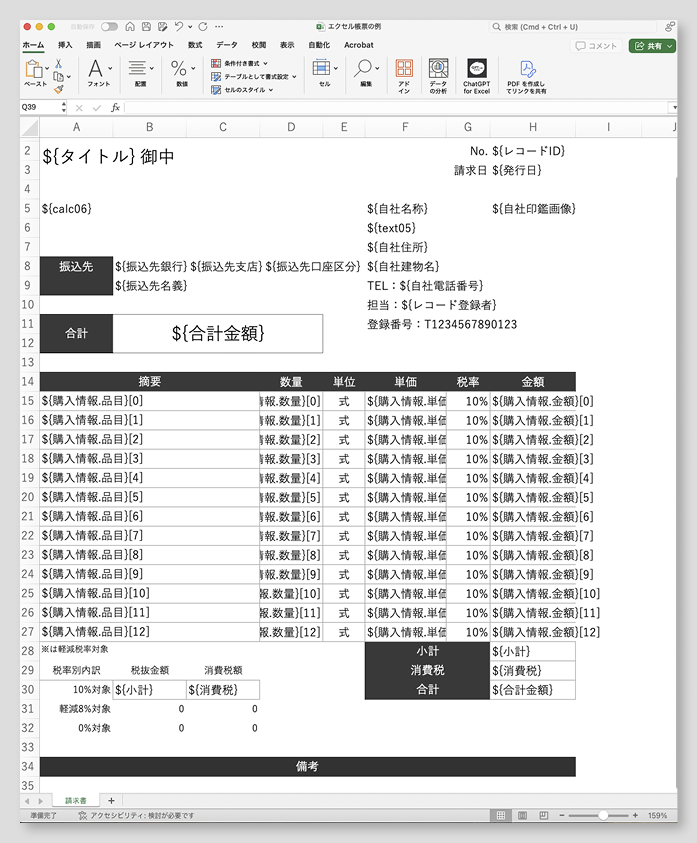Click the confirm checkmark in formula bar
This screenshot has height=843, width=697.
pos(97,108)
